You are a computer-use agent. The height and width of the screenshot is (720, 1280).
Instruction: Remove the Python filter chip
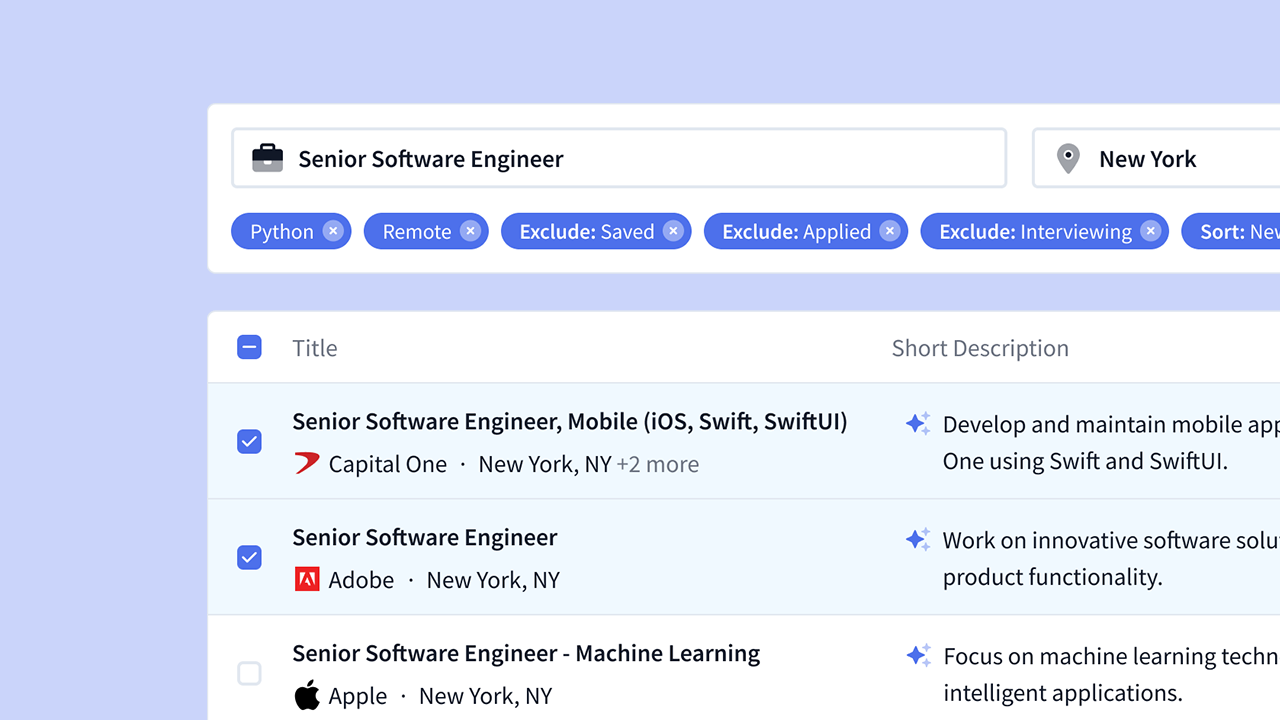click(x=333, y=231)
